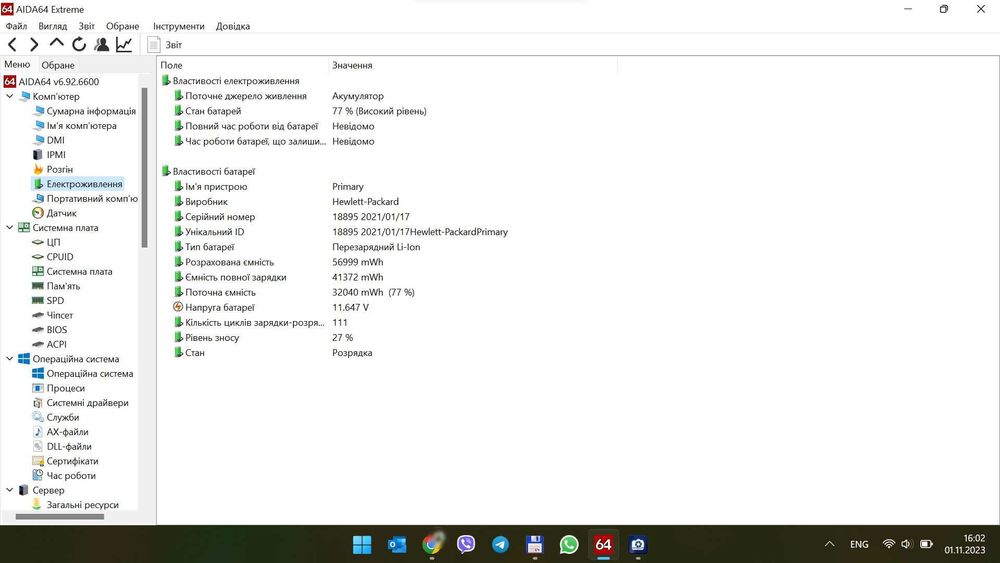Collapse the Системна плата parent tree node
Viewport: 1000px width, 563px height.
point(10,227)
